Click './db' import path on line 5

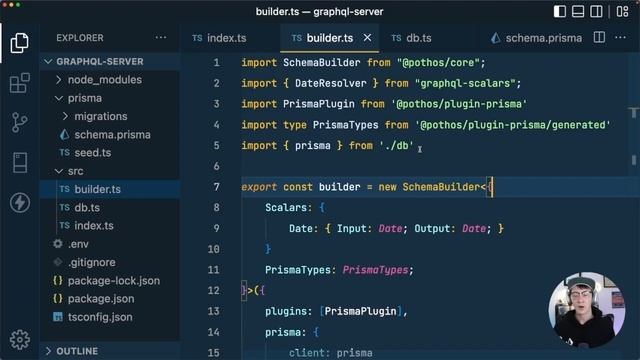pos(396,146)
